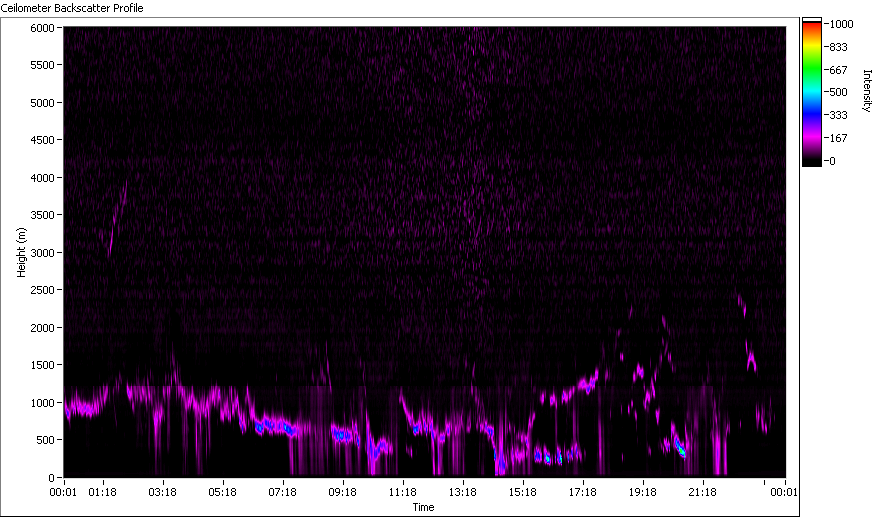Click the 13:18 time axis tick label
Viewport: 876px width, 517px height.
[463, 492]
